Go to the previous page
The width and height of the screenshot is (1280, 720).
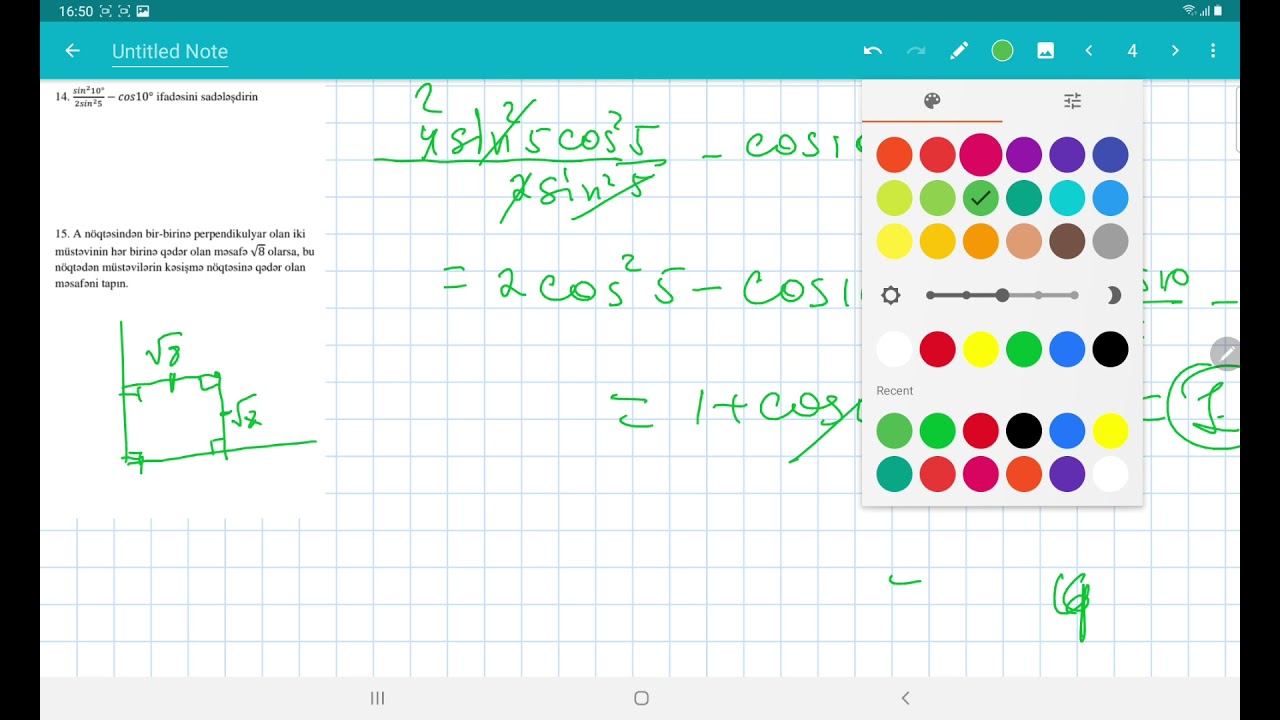(x=1089, y=50)
